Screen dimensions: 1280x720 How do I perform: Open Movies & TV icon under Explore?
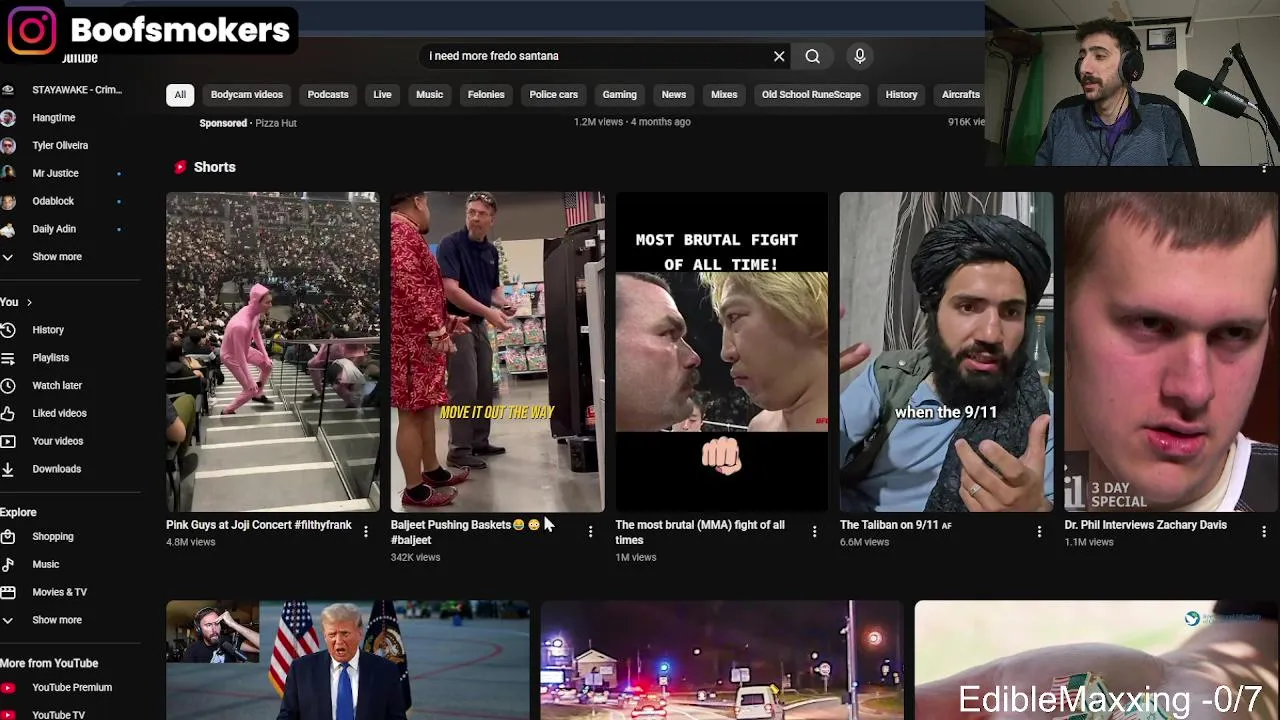[8, 592]
